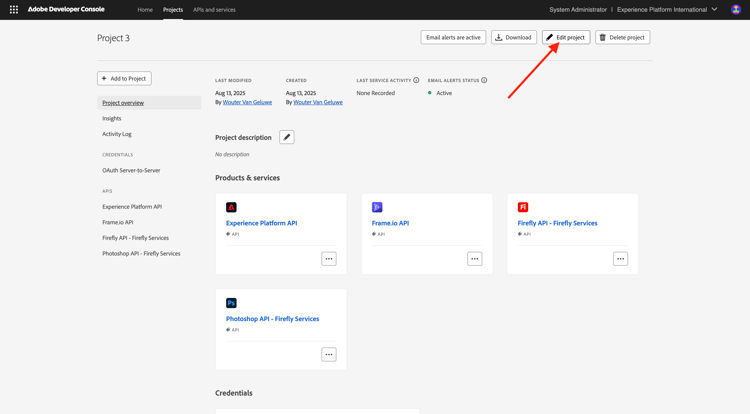Screen dimensions: 750x414
Task: Click the Download button
Action: (x=514, y=37)
